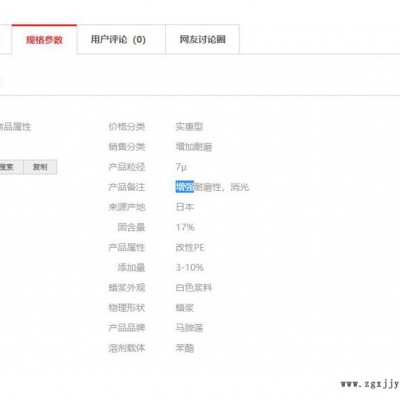Click the 增加耐磨 sales category value
Viewport: 400px width, 400px height.
point(194,147)
